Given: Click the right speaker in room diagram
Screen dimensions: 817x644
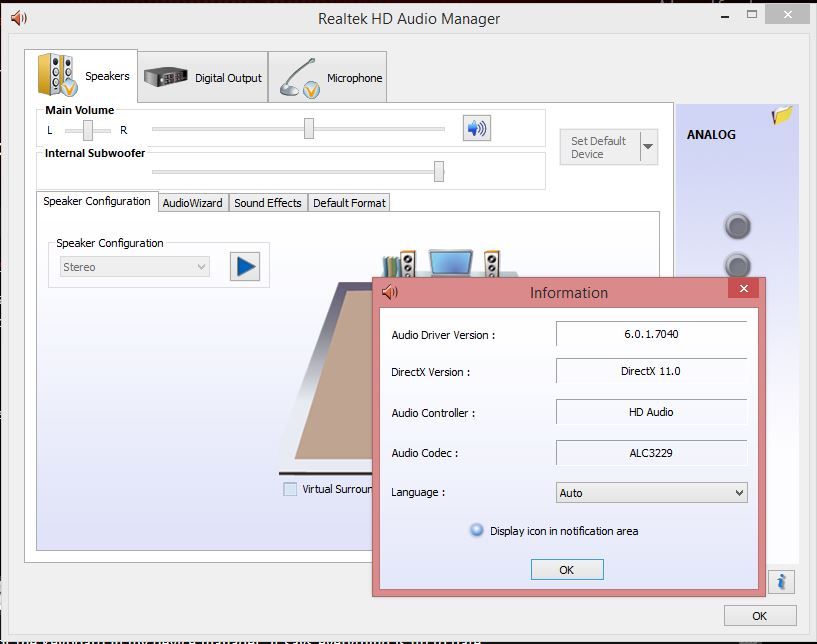Looking at the screenshot, I should 491,264.
